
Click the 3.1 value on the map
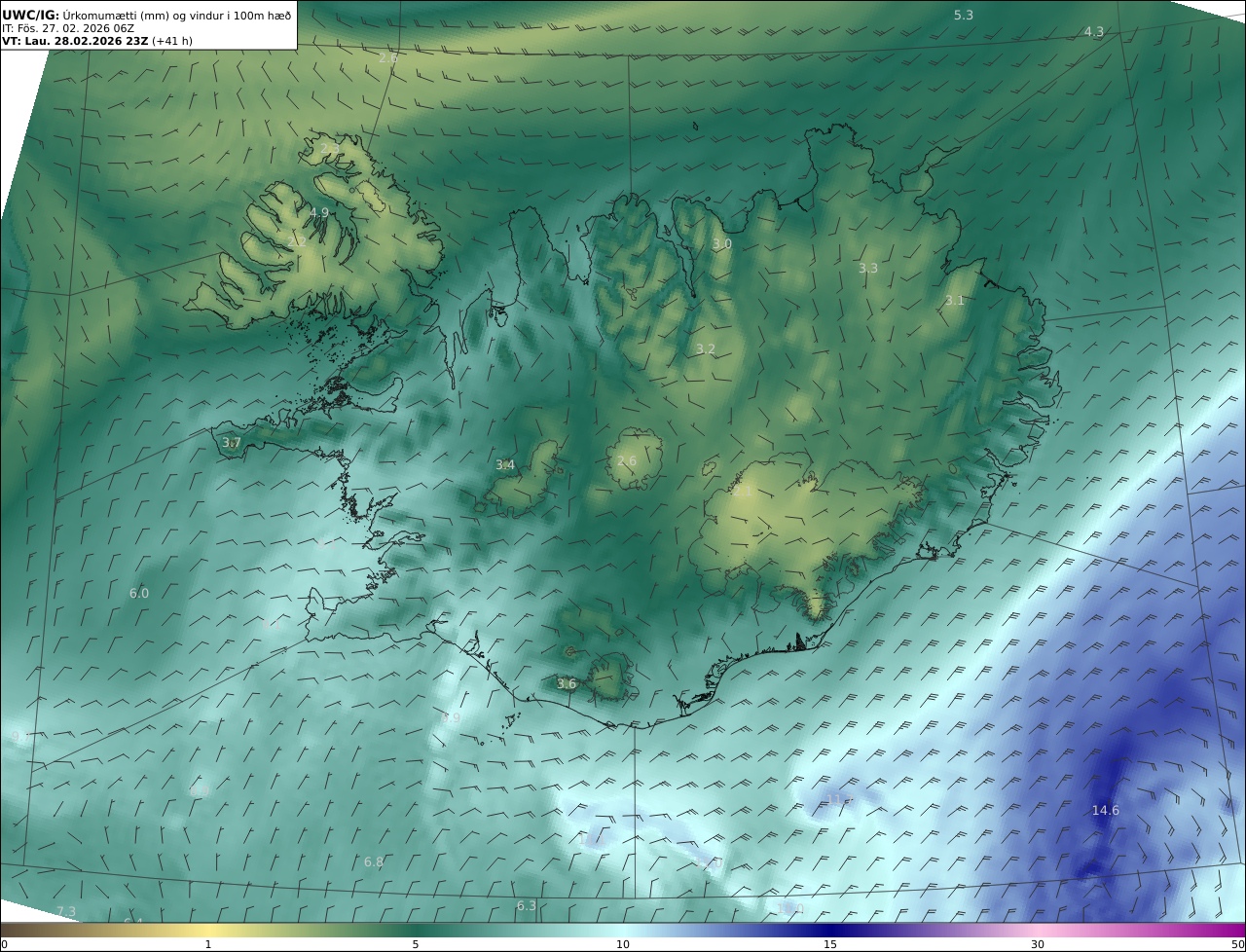954,300
